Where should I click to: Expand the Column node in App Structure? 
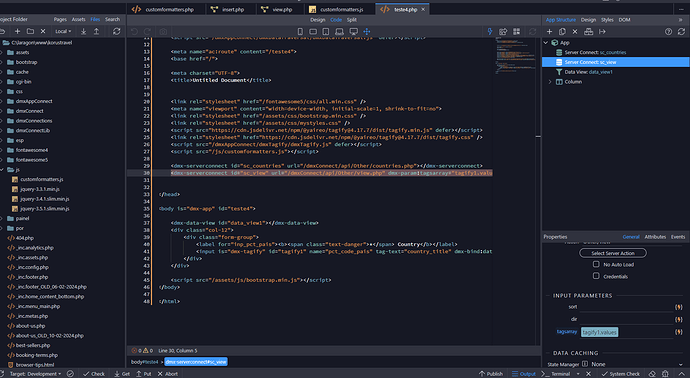tap(550, 82)
